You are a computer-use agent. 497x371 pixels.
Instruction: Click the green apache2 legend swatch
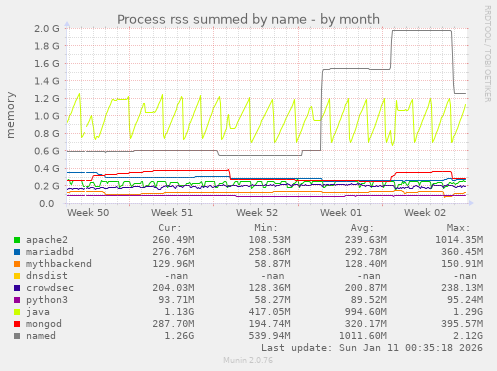(17, 240)
